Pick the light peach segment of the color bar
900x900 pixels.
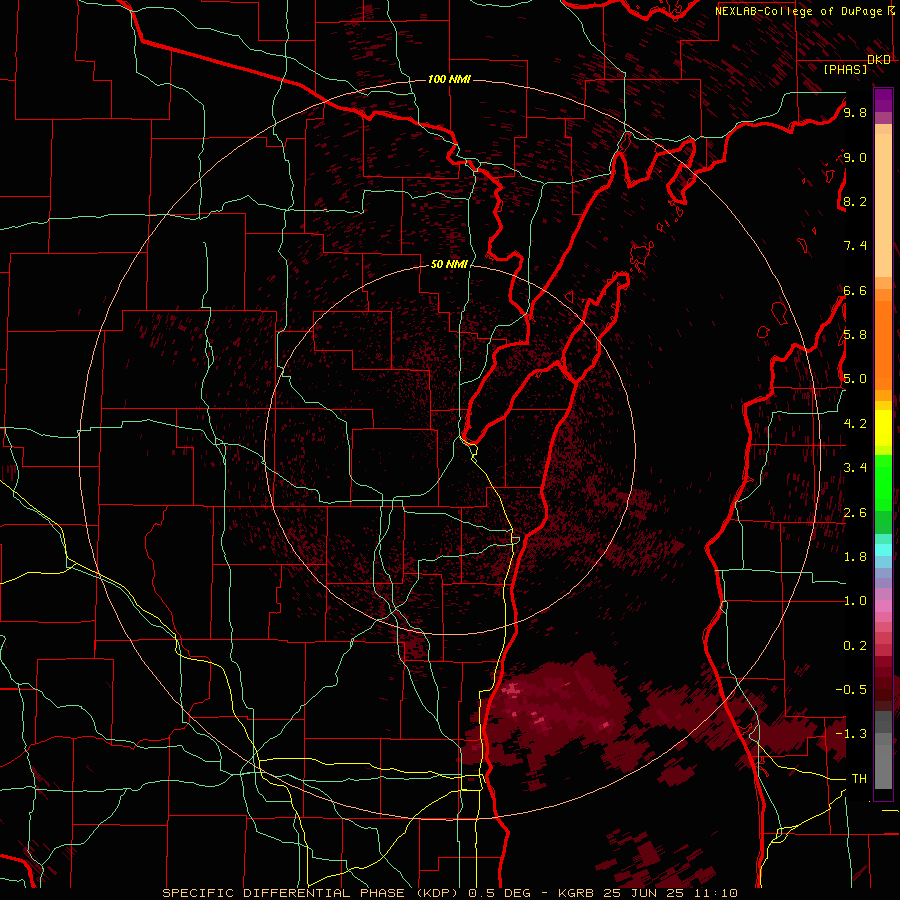(x=883, y=205)
